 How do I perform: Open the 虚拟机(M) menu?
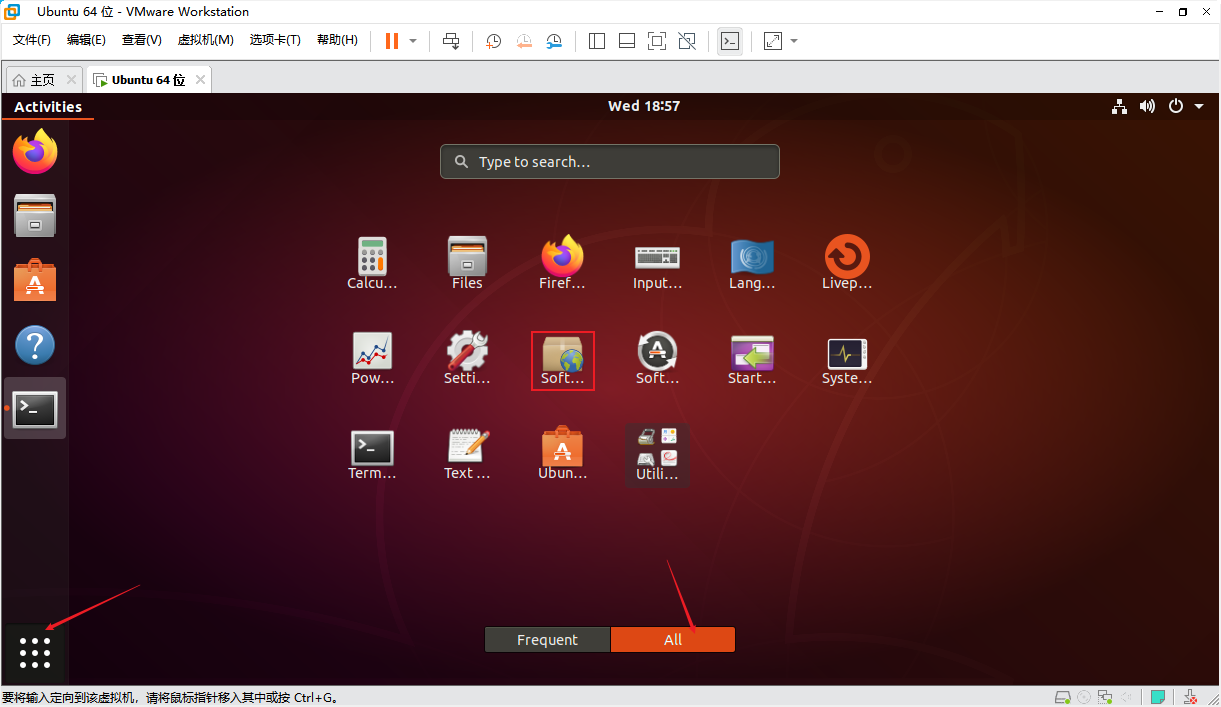pos(205,40)
